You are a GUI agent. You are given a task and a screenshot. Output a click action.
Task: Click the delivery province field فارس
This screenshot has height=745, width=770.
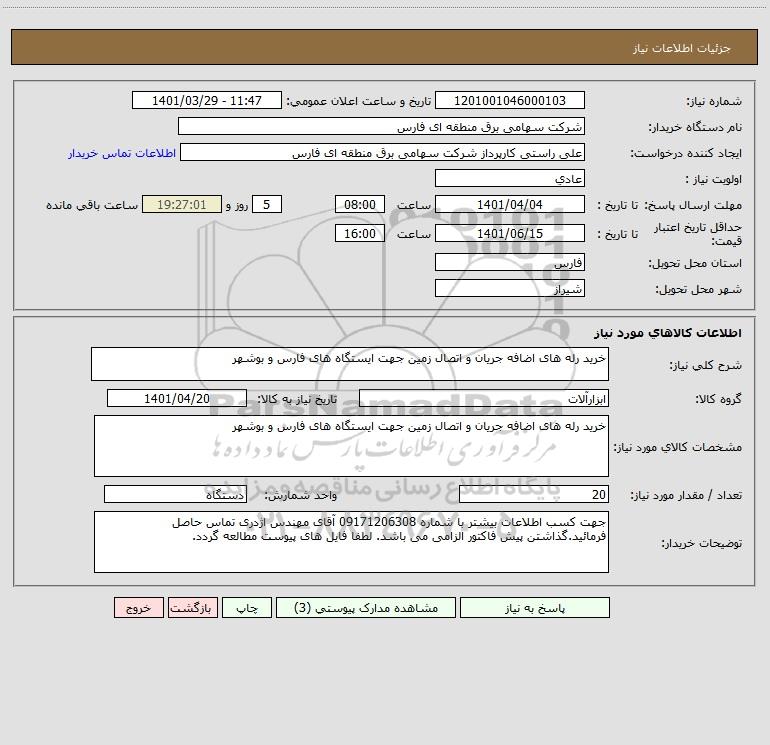tap(510, 263)
